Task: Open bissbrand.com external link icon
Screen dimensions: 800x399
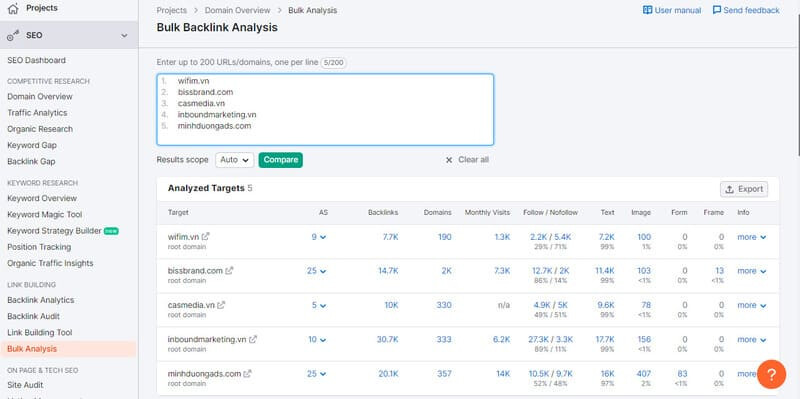Action: point(229,271)
